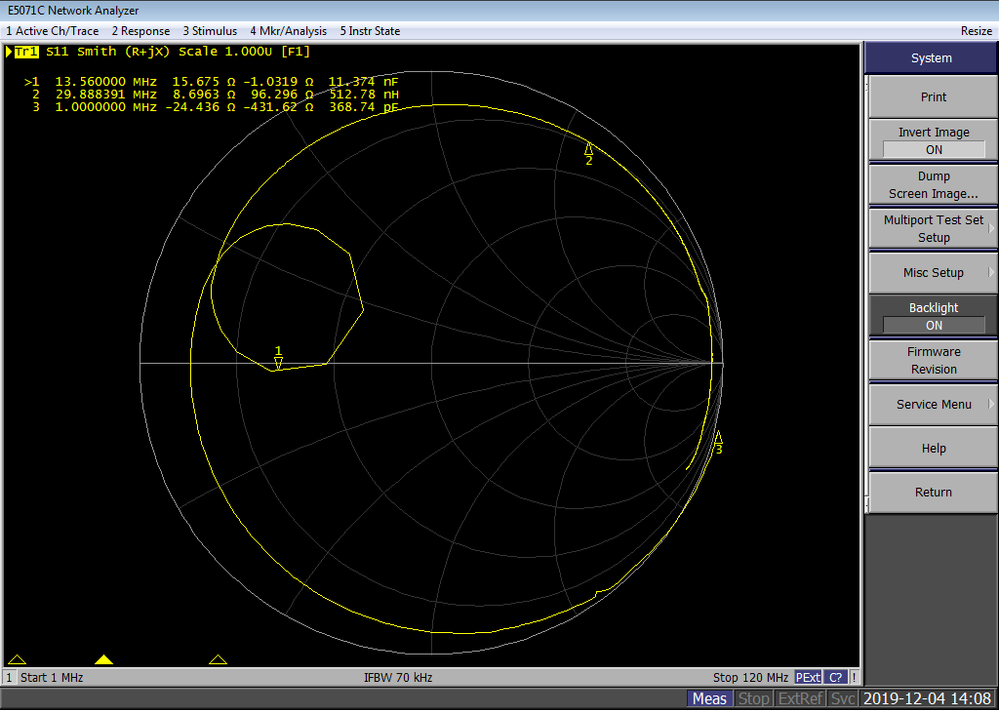999x710 pixels.
Task: Expand the Multiport Test Set Setup submenu
Action: 933,228
